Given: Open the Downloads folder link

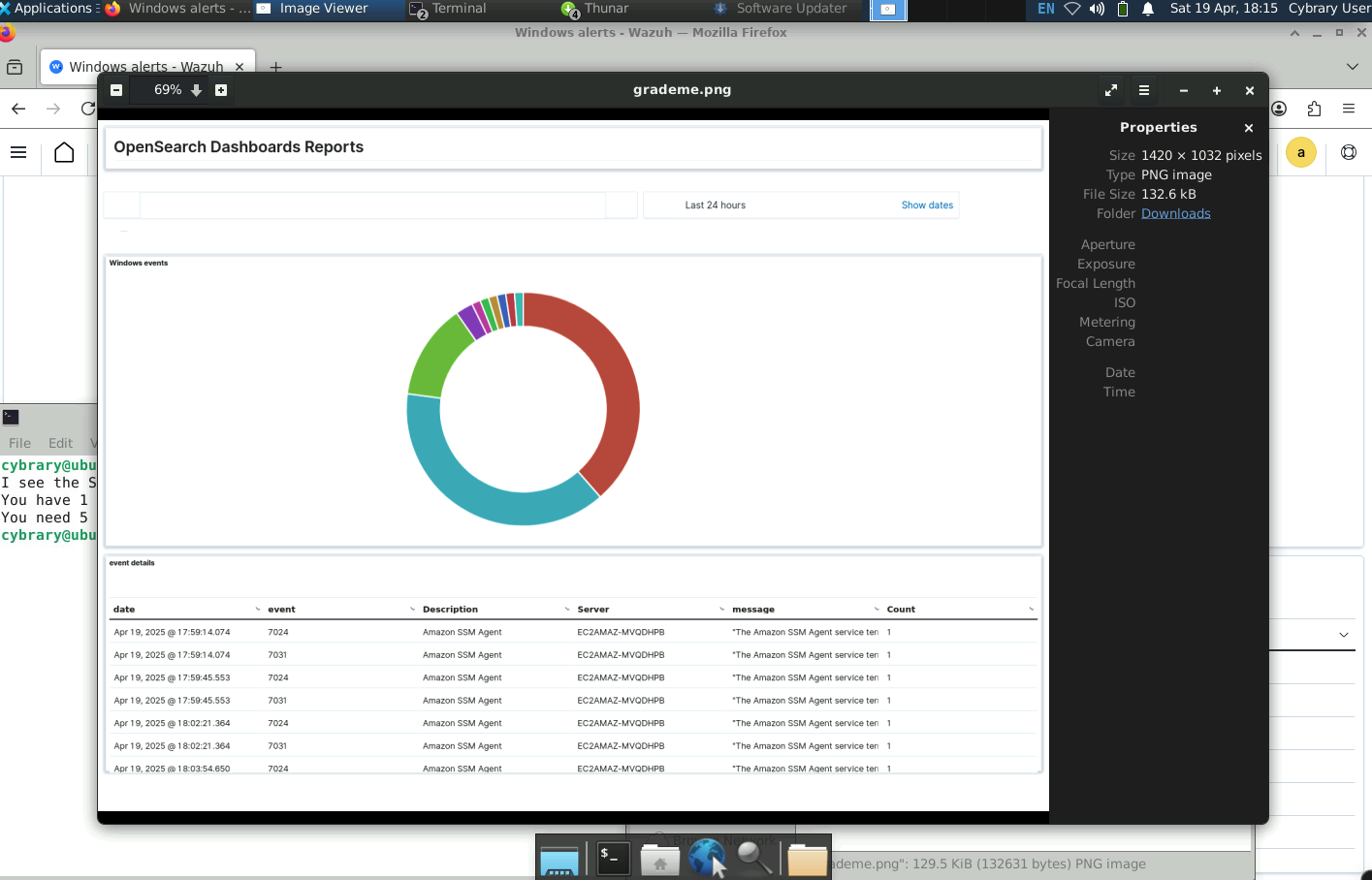Looking at the screenshot, I should [x=1175, y=213].
